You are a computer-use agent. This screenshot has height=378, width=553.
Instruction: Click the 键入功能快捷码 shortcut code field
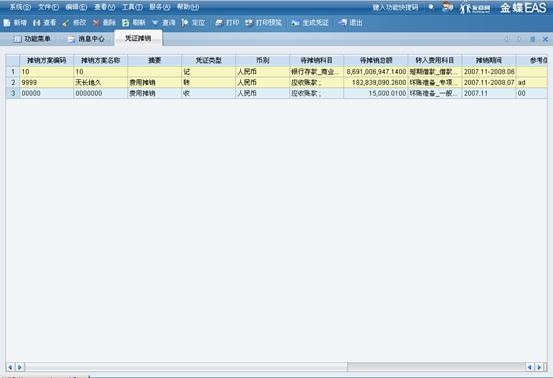click(396, 7)
